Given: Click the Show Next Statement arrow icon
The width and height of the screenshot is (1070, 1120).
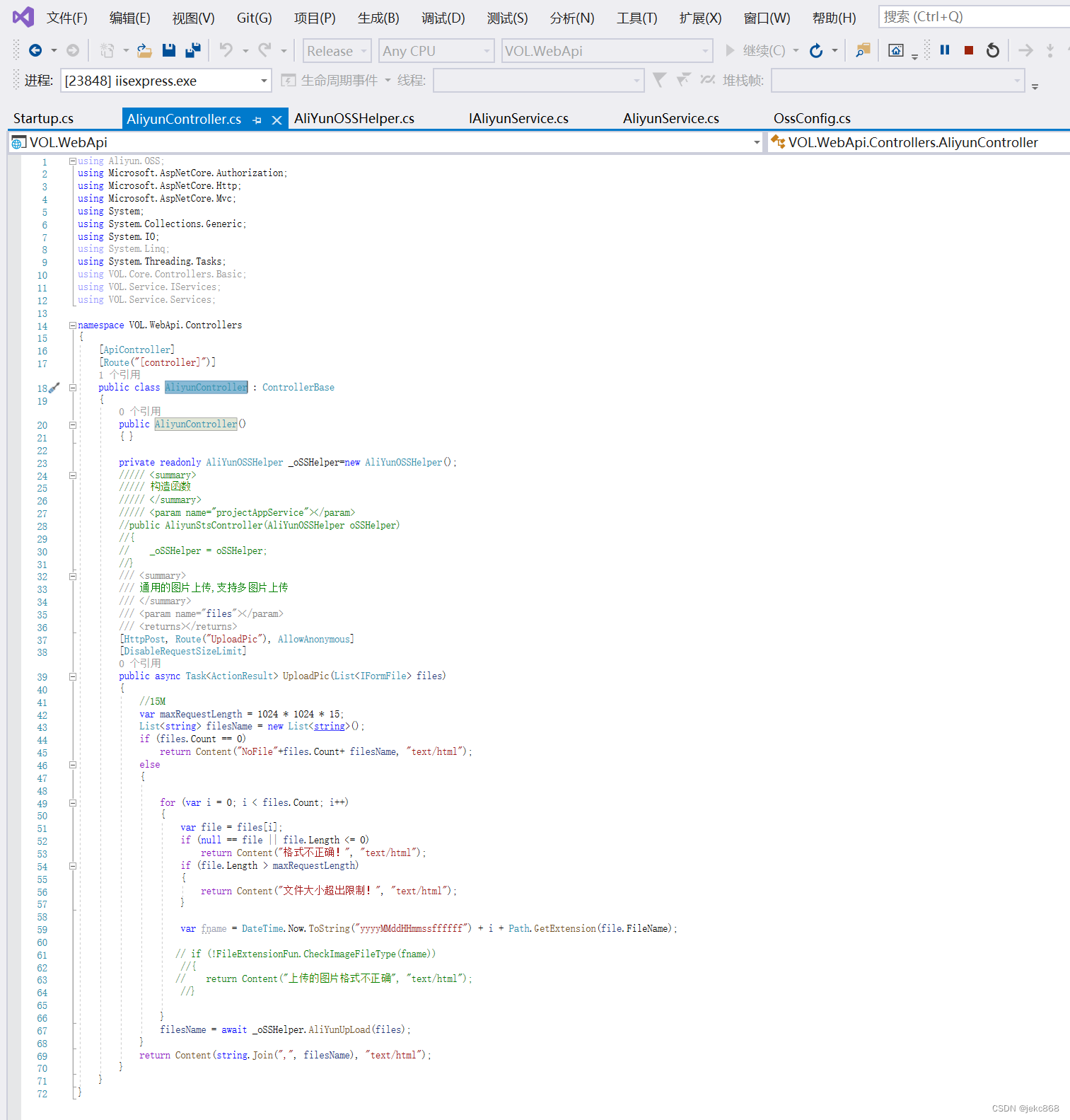Looking at the screenshot, I should pyautogui.click(x=1025, y=50).
